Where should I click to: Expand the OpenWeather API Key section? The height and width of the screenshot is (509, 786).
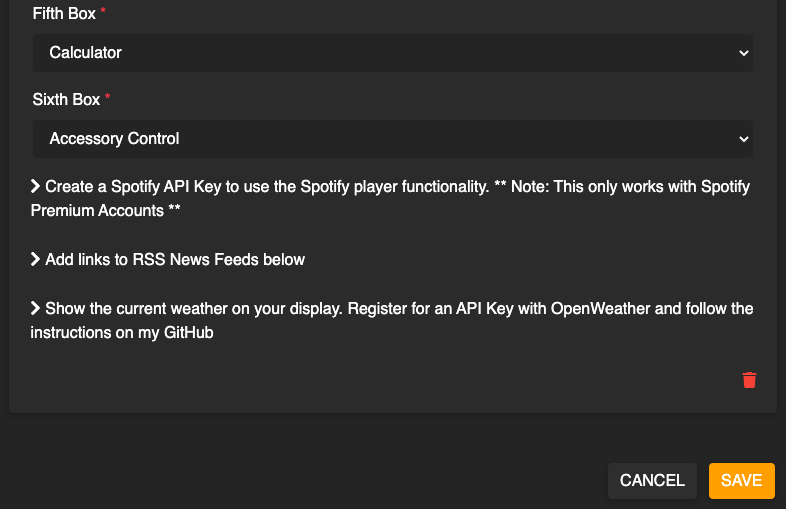[x=391, y=320]
